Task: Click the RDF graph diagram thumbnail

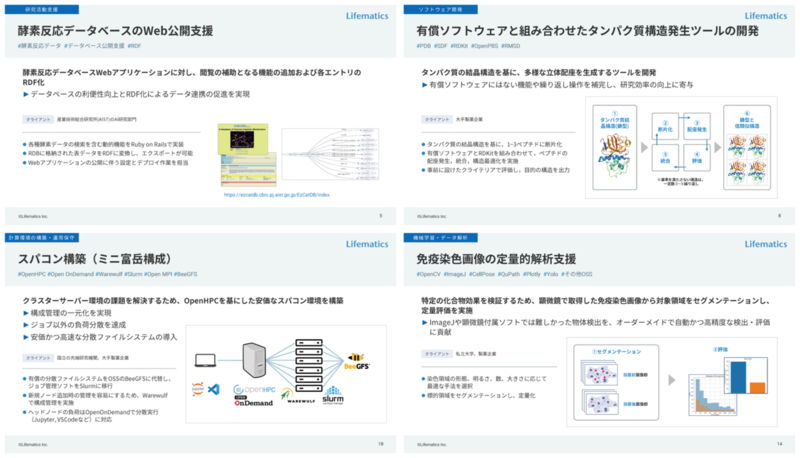Action: [330, 154]
